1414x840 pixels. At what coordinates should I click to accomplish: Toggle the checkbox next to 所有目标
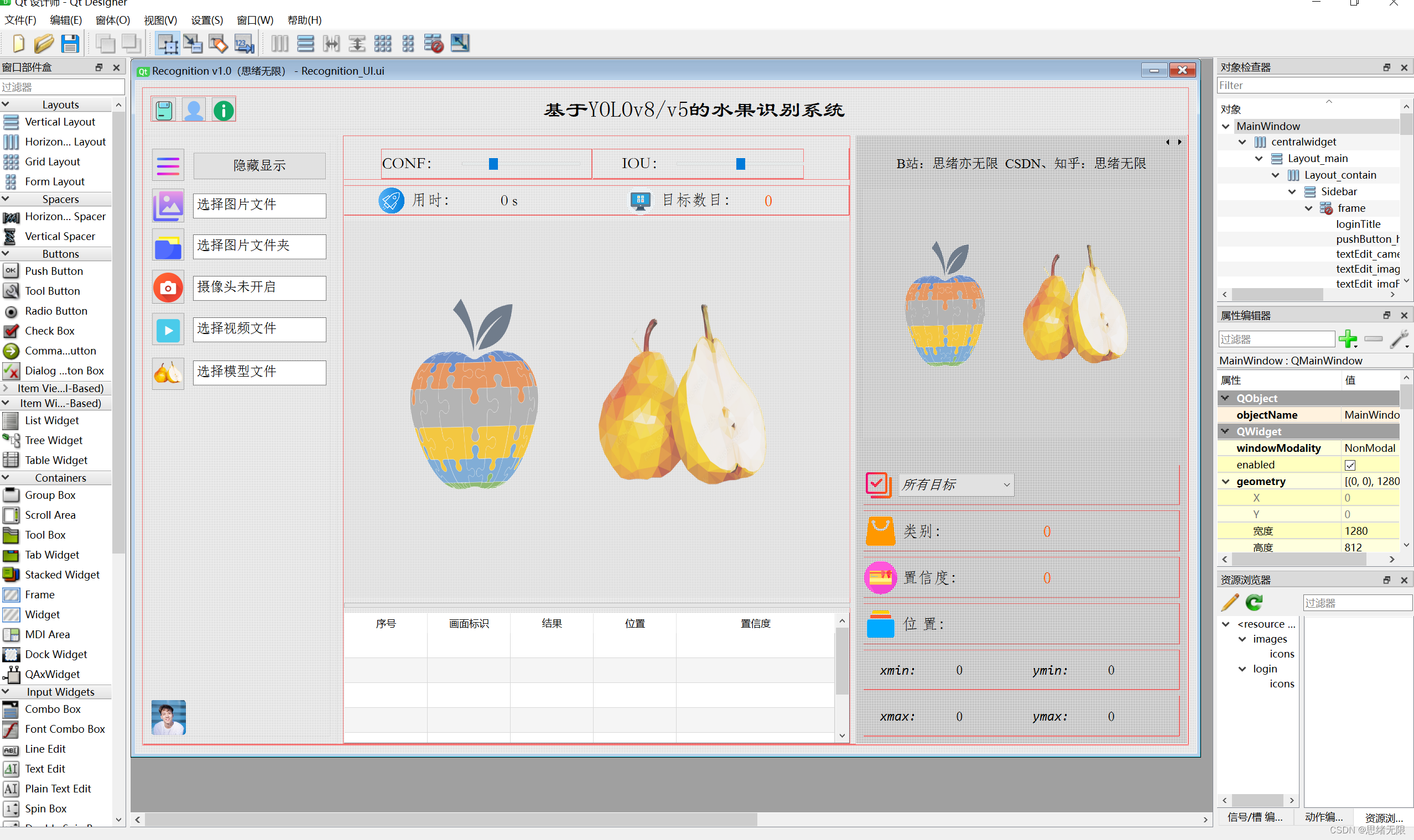877,484
